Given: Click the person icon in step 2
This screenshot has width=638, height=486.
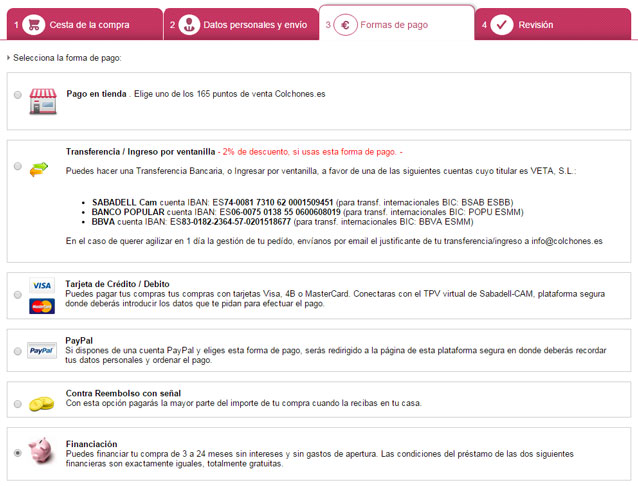Looking at the screenshot, I should [188, 24].
